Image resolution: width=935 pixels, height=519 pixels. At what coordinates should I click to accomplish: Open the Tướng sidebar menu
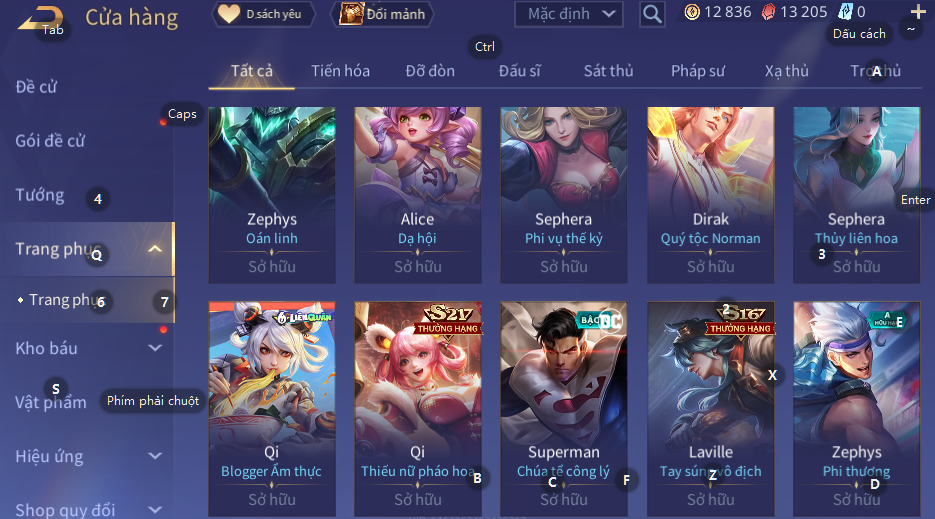[x=39, y=195]
